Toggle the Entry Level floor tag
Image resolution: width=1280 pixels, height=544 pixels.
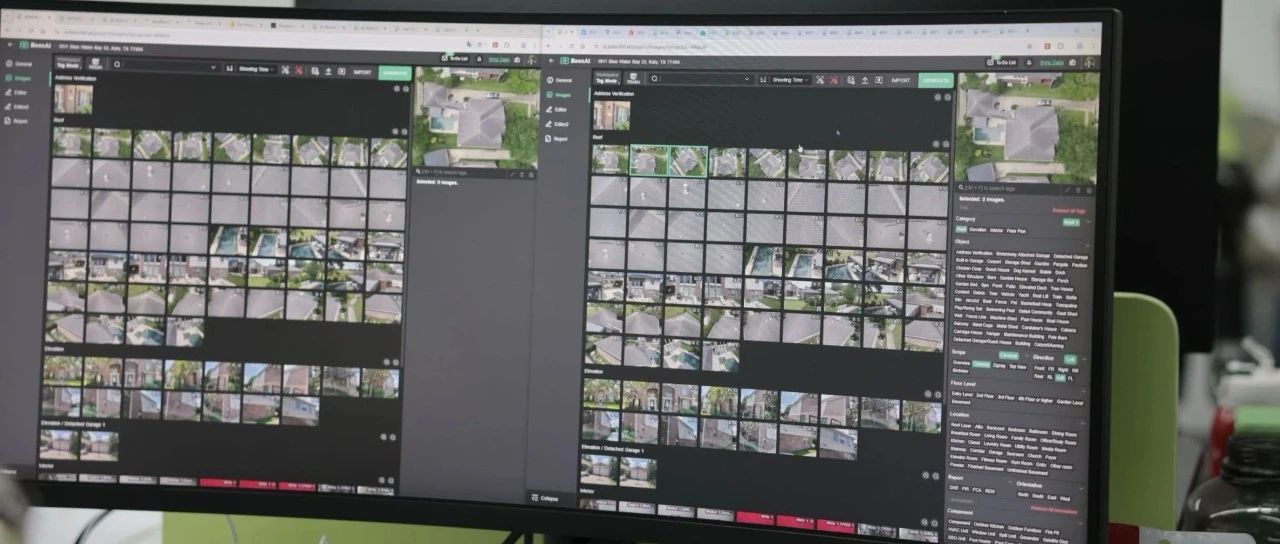[962, 395]
